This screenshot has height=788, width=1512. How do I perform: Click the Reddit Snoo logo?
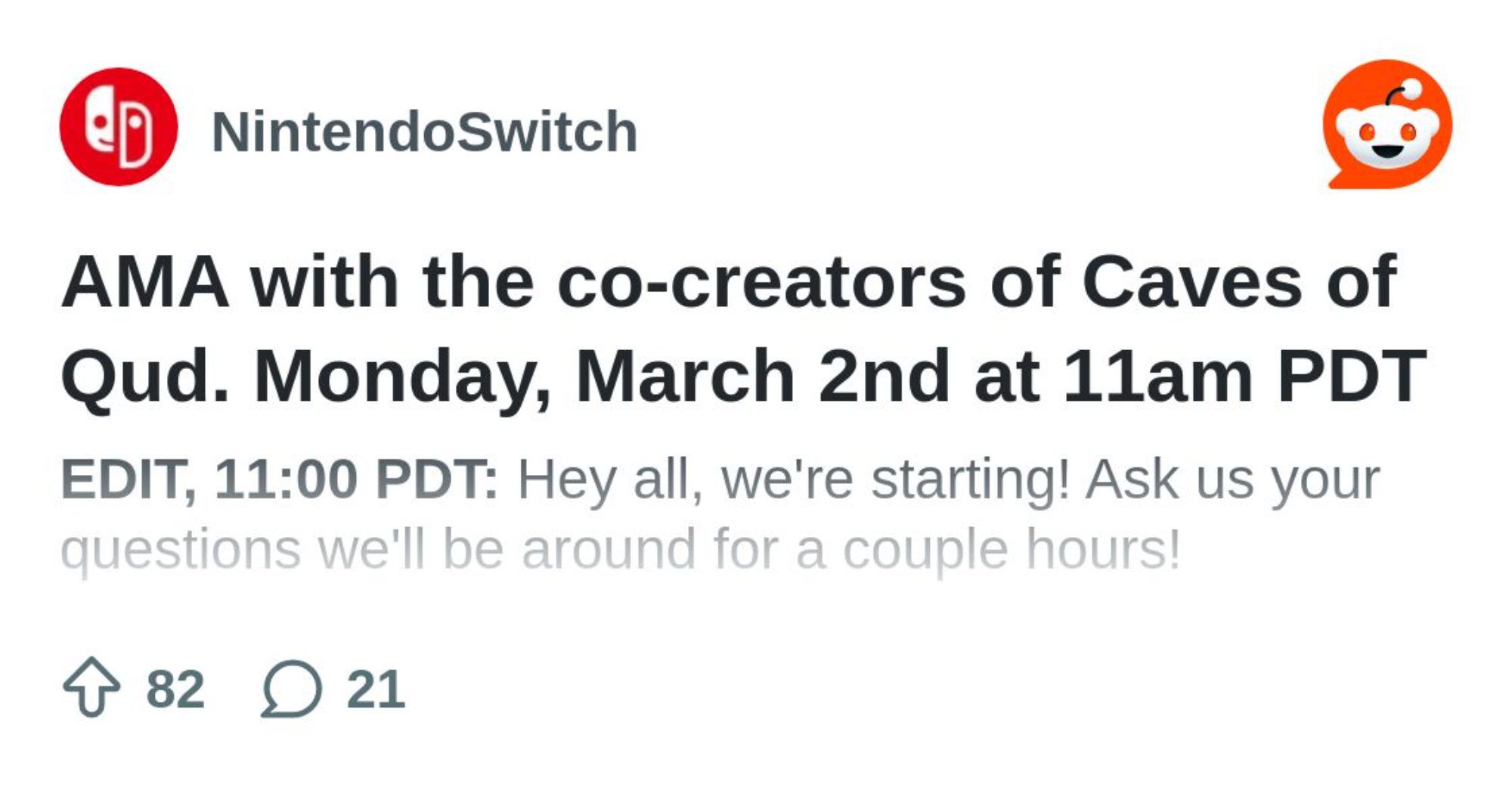pyautogui.click(x=1387, y=125)
